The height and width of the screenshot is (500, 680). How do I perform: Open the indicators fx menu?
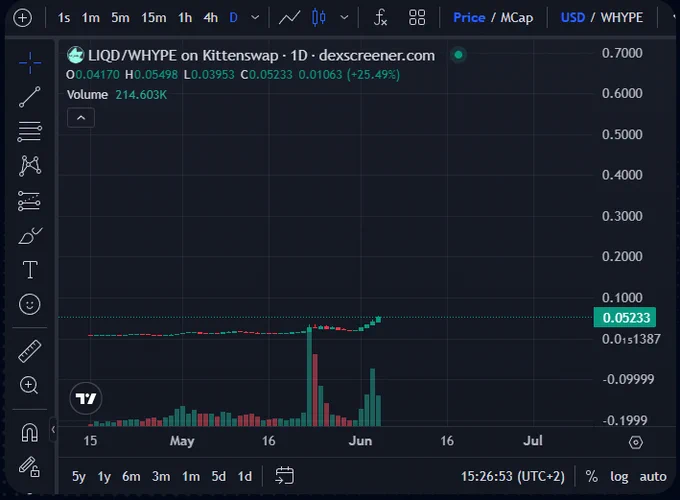point(380,18)
